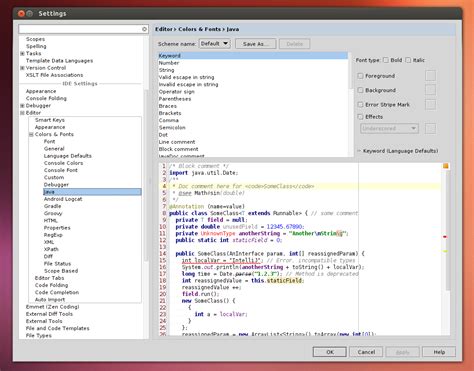Click the Apply button
Image resolution: width=474 pixels, height=371 pixels.
coord(403,352)
